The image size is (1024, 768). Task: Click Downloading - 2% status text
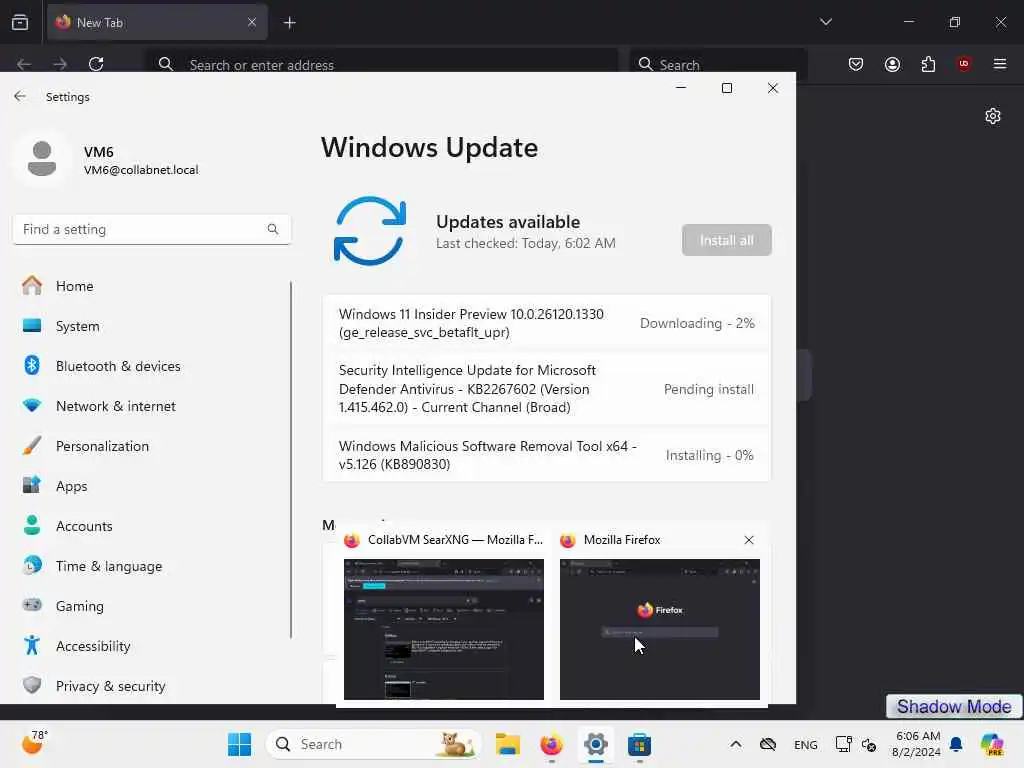pyautogui.click(x=697, y=323)
